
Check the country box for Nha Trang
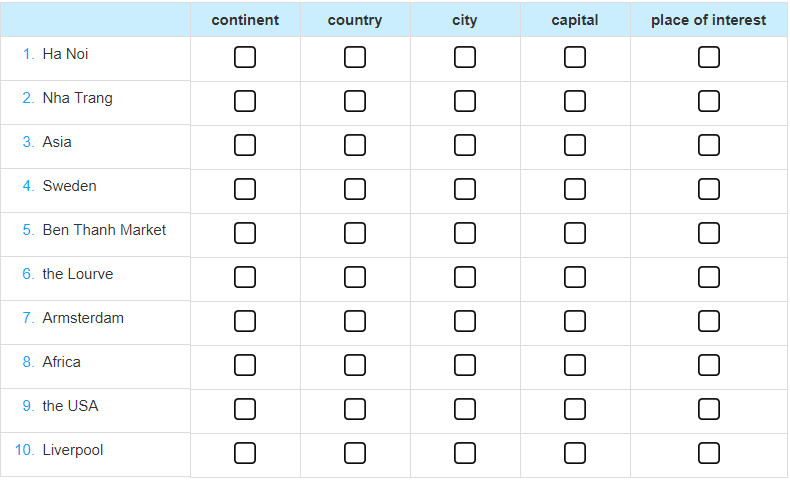[355, 101]
